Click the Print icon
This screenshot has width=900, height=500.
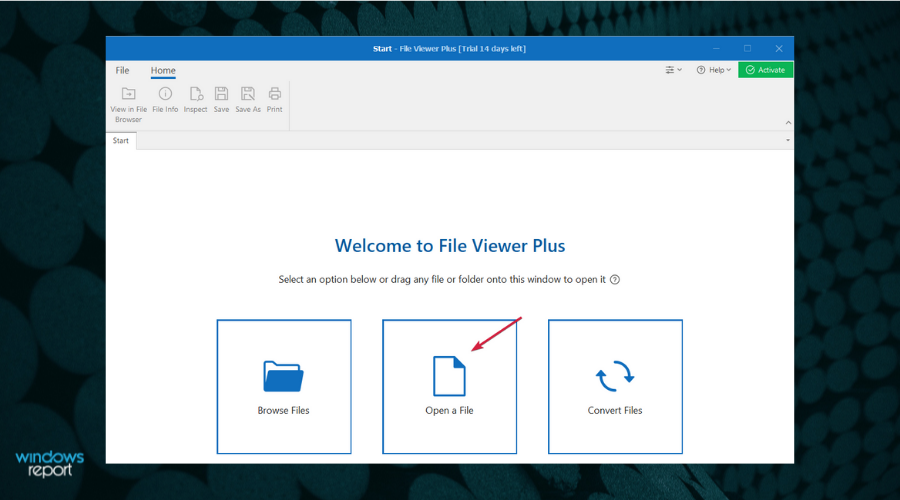(x=274, y=94)
